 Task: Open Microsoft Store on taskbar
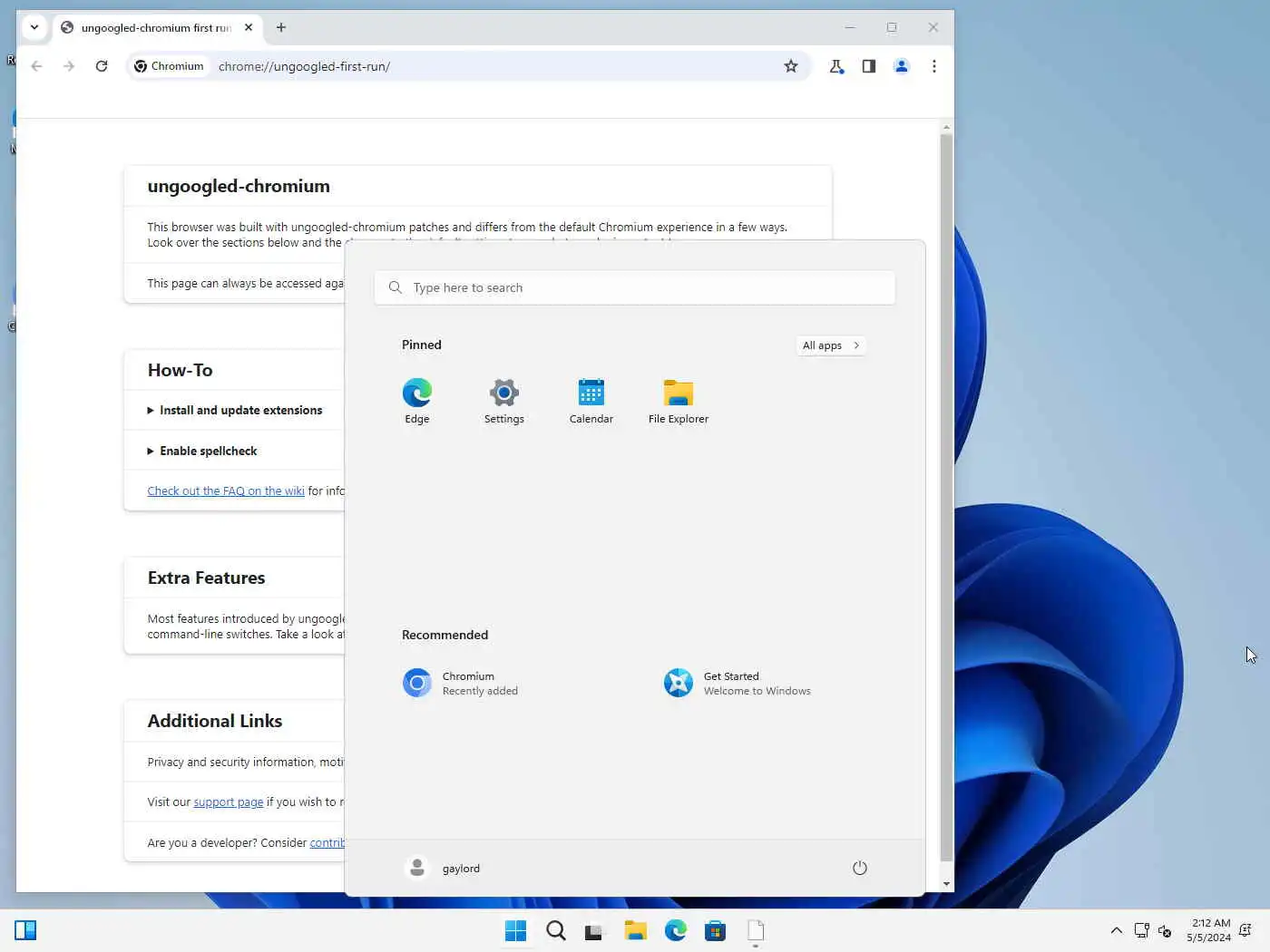716,930
